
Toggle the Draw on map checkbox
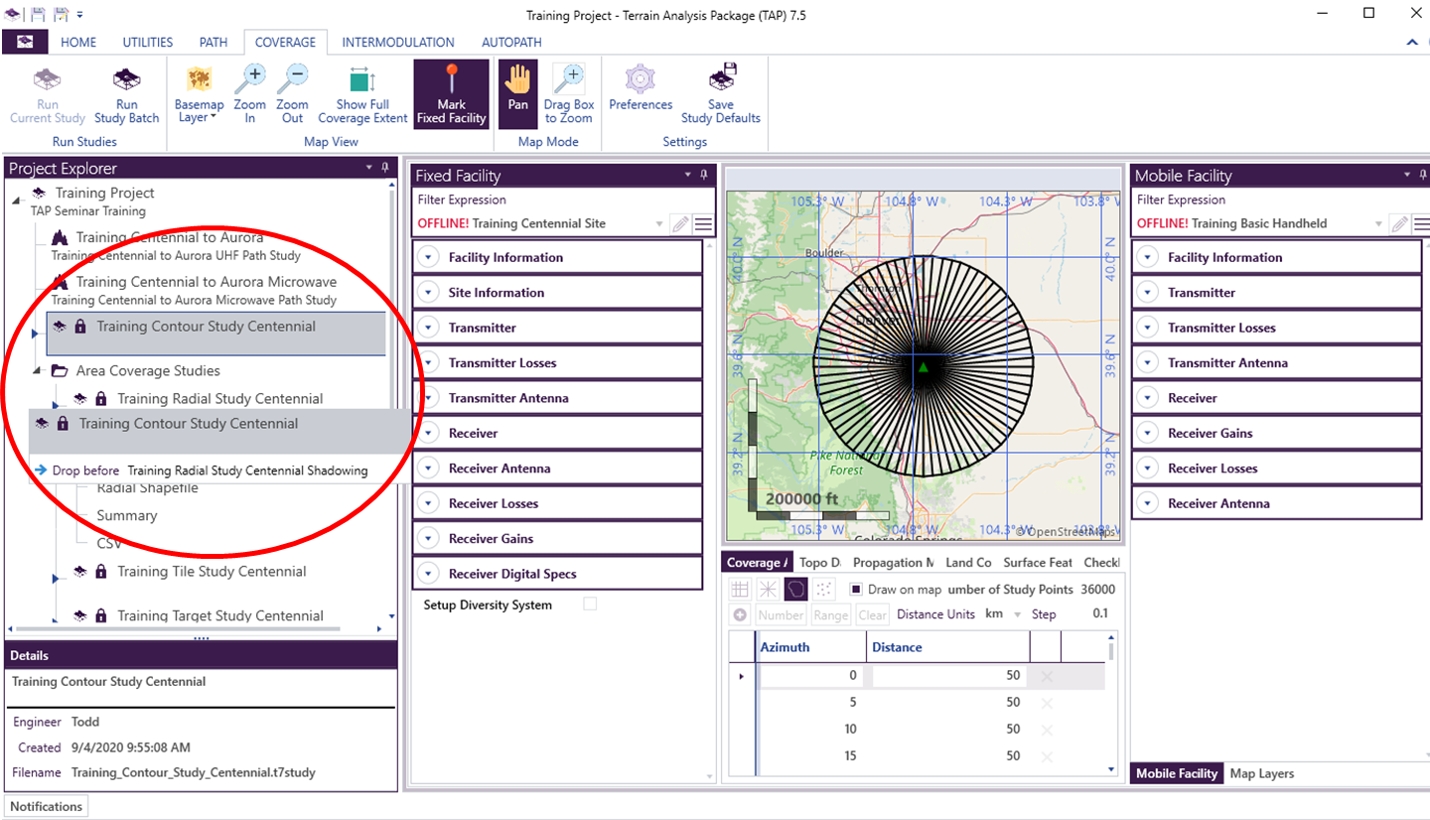pos(856,589)
